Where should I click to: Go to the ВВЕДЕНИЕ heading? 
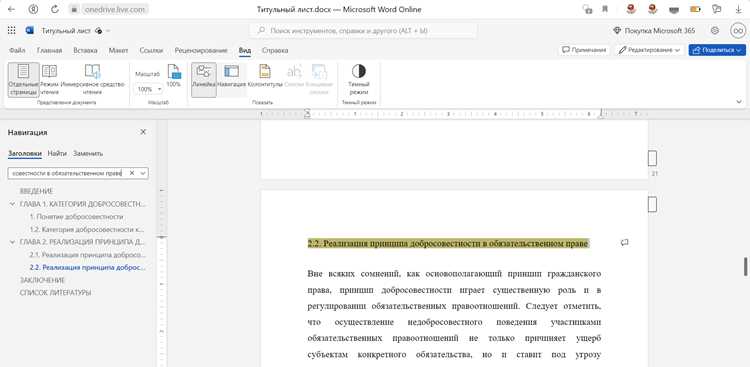point(36,191)
